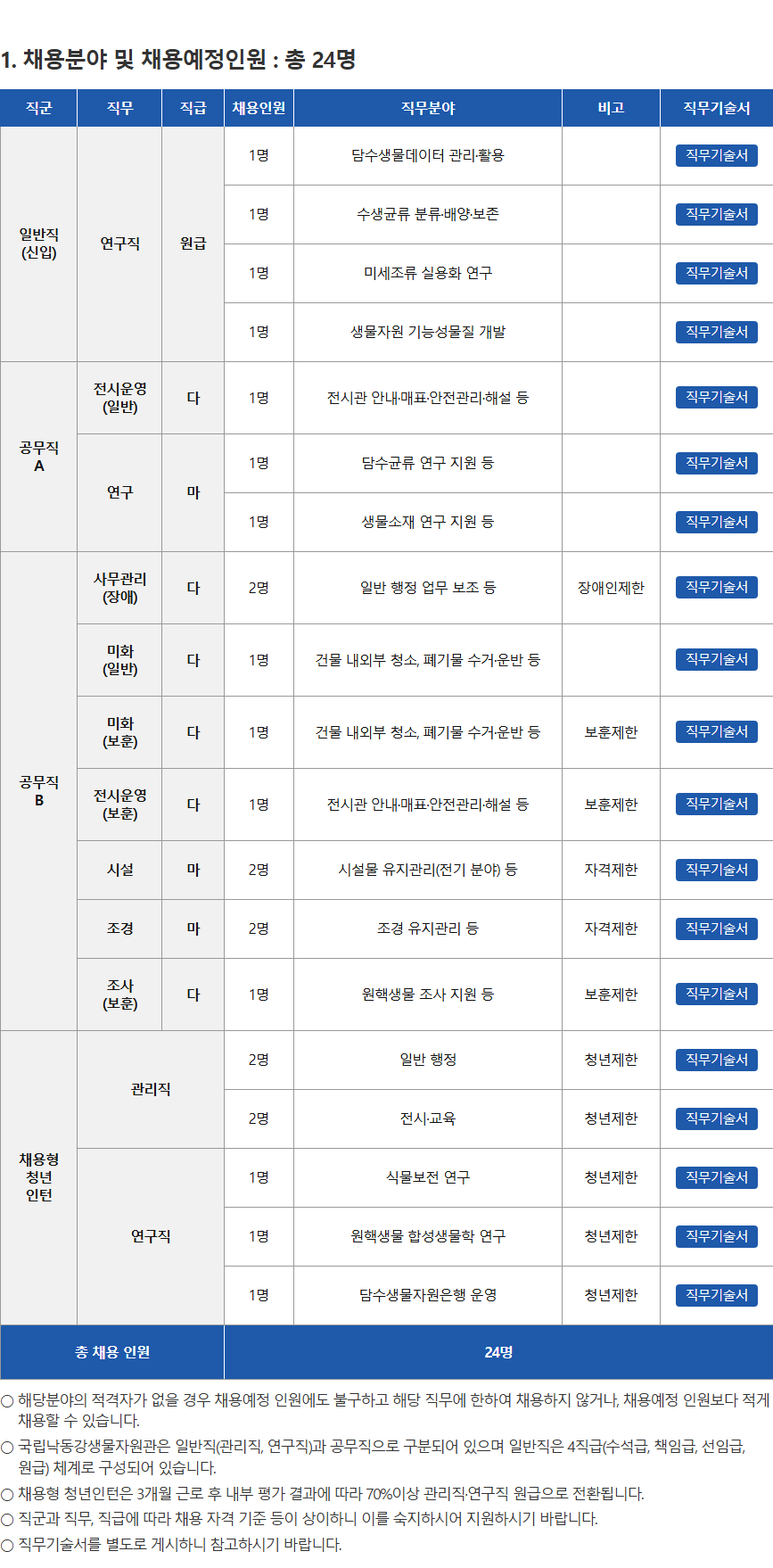Click 직무기술서 button for 미세조류 실용화 연구
773x1568 pixels.
[716, 273]
